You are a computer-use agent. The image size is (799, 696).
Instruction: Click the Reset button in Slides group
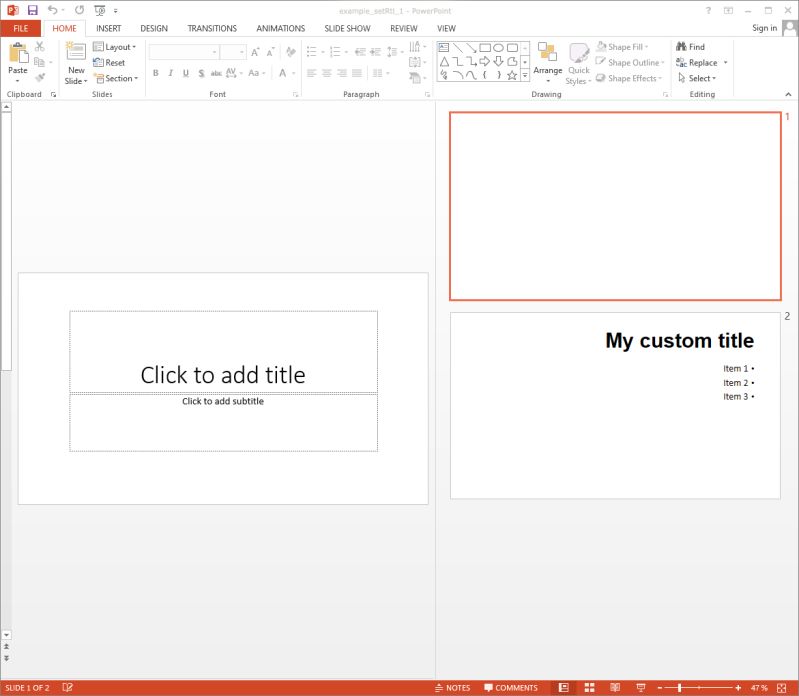109,63
